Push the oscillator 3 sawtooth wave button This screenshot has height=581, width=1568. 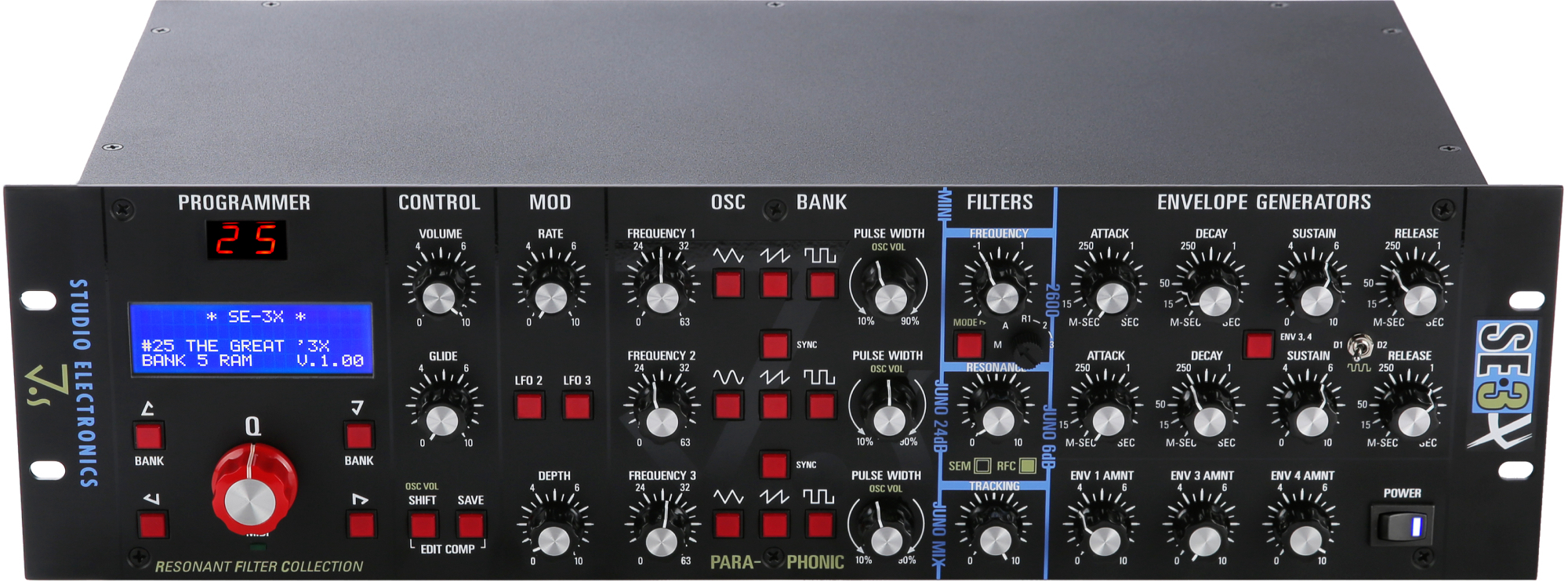(774, 525)
